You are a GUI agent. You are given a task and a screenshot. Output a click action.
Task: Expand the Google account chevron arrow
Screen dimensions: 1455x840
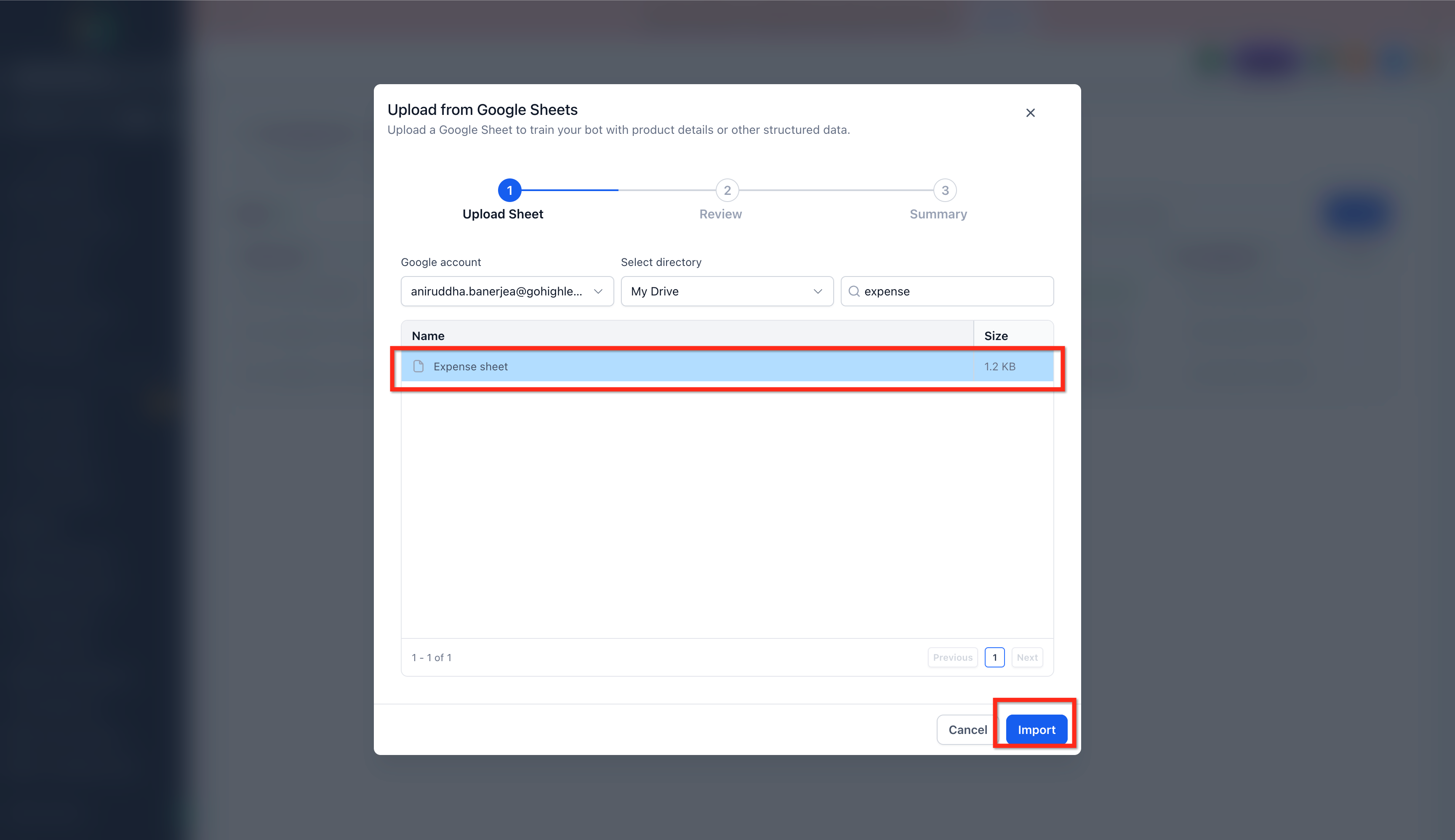pos(598,291)
